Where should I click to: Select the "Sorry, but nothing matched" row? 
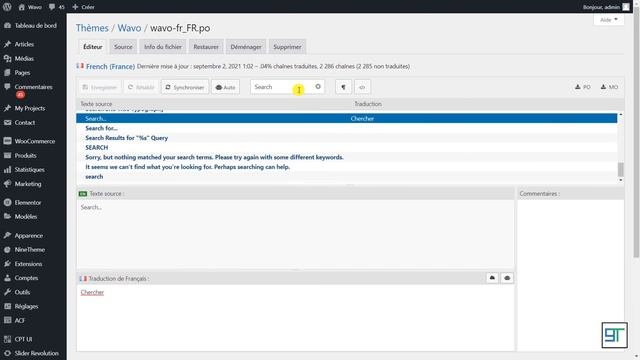coord(347,157)
